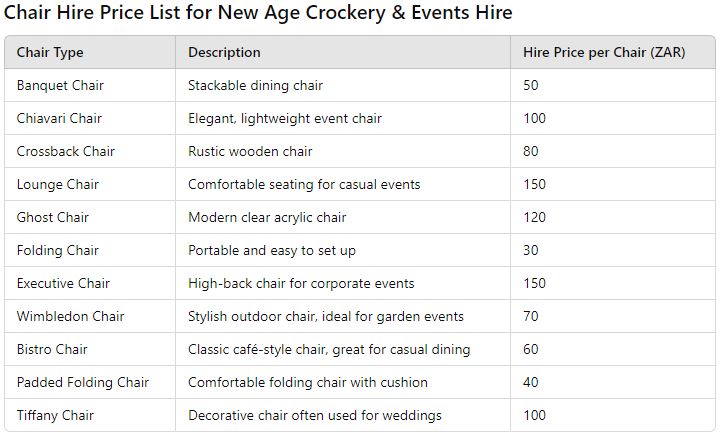
Task: Select the Folding Chair price of 30
Action: (531, 250)
